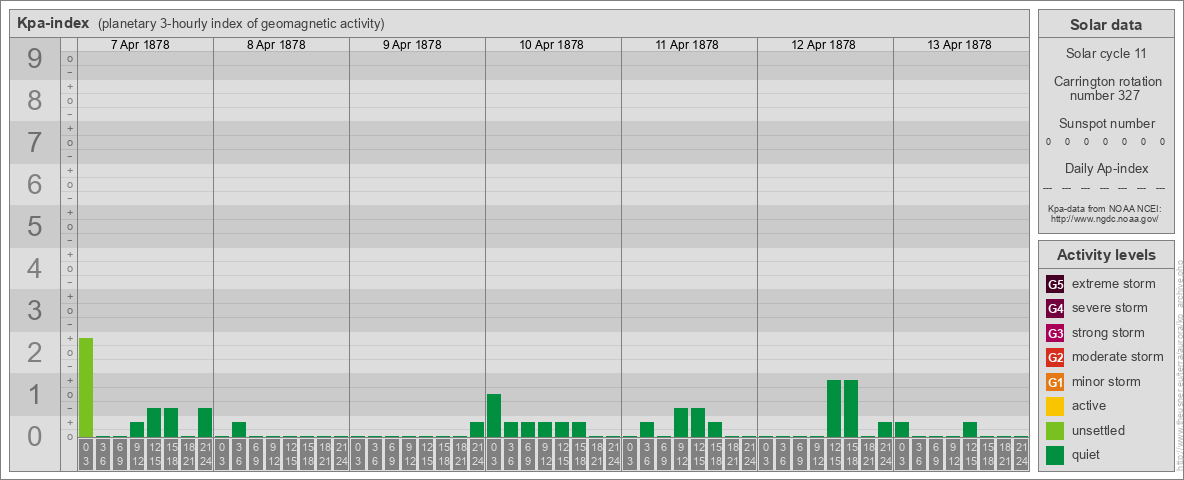Click the 15-18 bar on 12 Apr
Viewport: 1184px width, 480px height.
(x=851, y=409)
